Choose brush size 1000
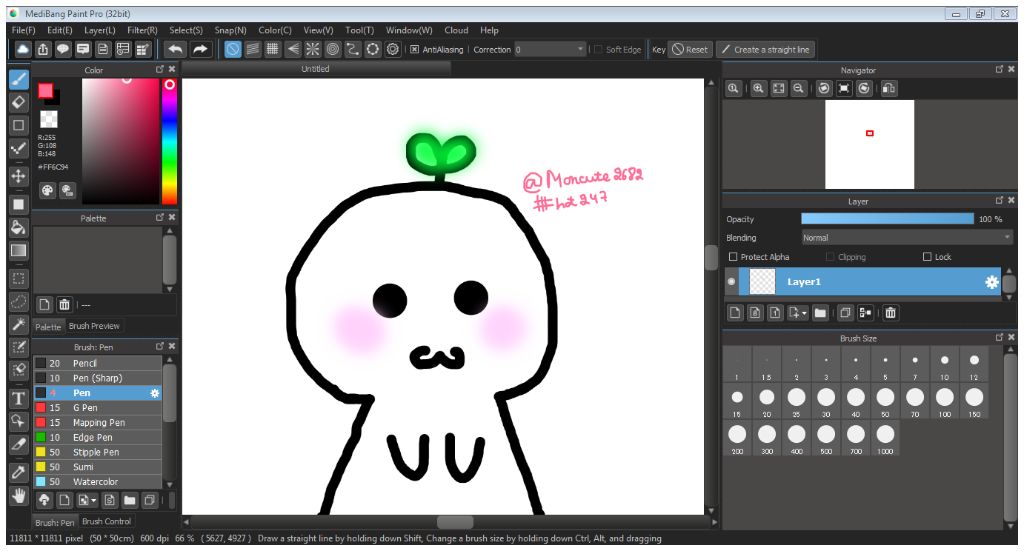1024x551 pixels. [x=885, y=438]
